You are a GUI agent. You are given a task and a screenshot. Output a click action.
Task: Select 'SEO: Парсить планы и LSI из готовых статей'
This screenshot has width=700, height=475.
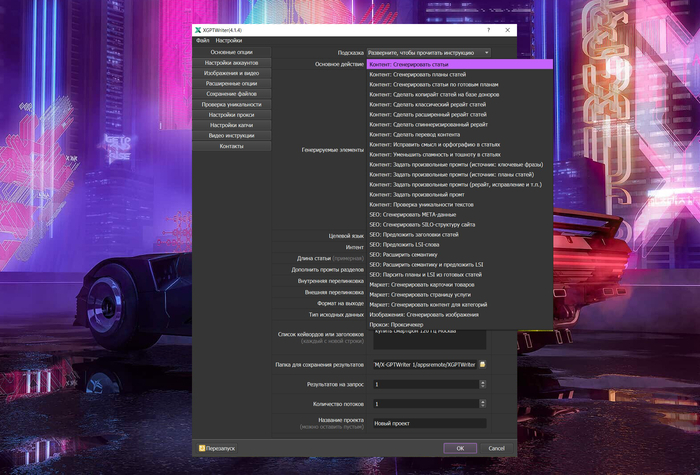(x=460, y=275)
